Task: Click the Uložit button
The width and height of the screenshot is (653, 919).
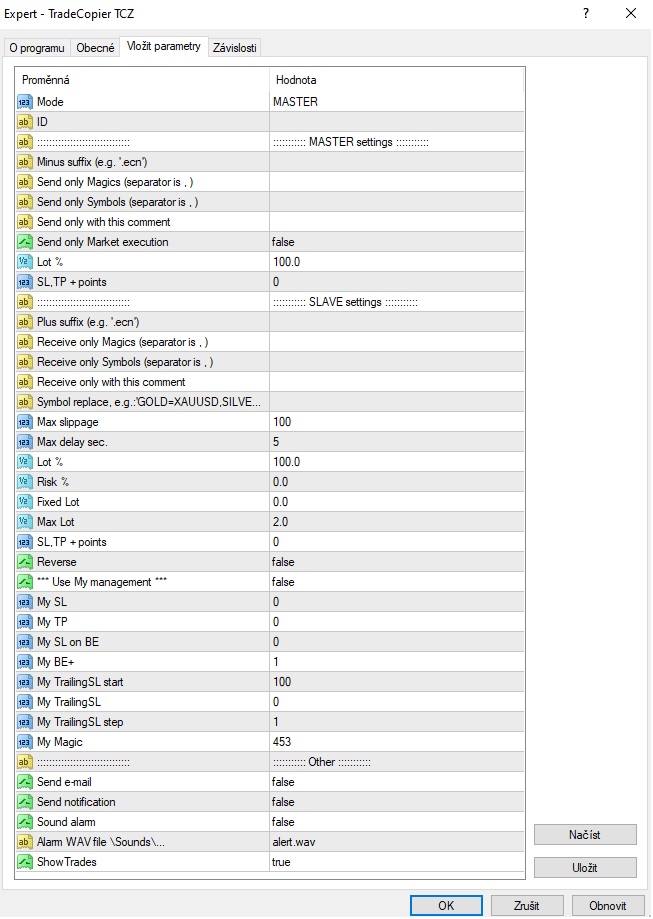Action: (584, 868)
